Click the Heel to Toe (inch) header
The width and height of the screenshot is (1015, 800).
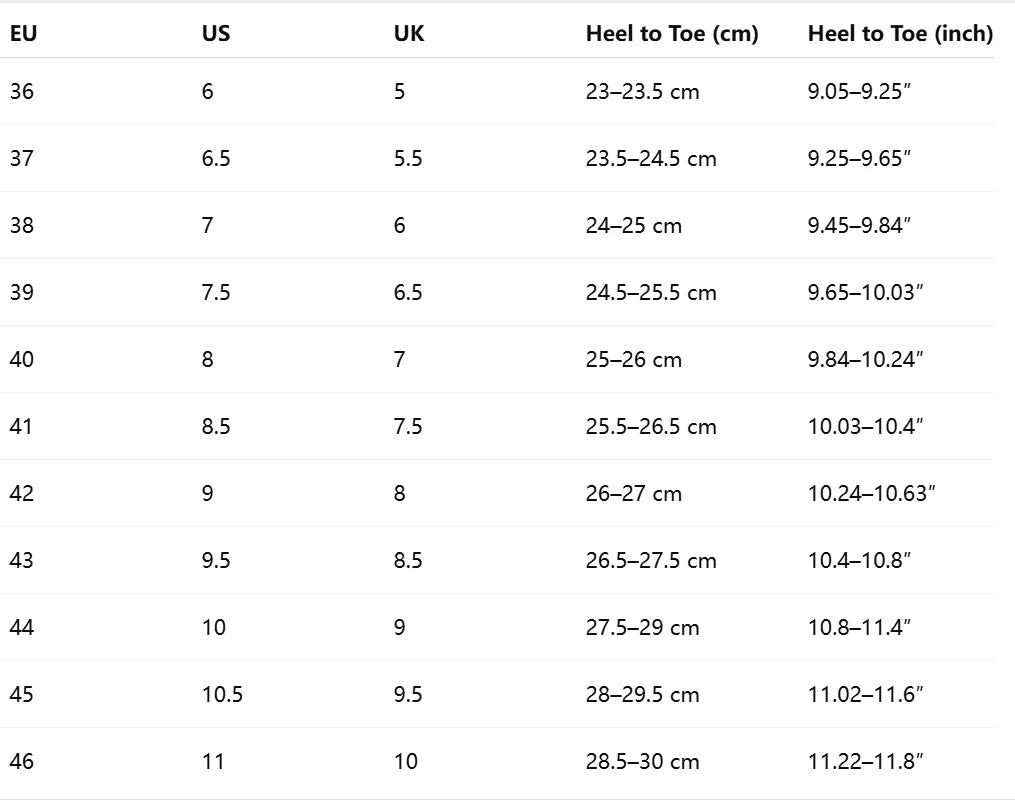click(x=900, y=34)
